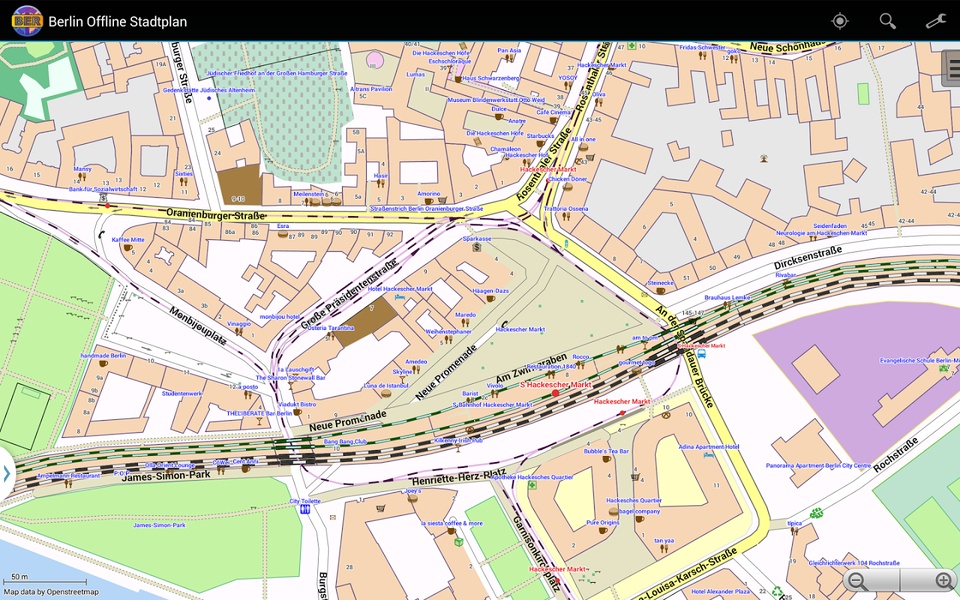Viewport: 960px width, 600px height.
Task: Select the Weihenstephaner restaurant cutlery icon
Action: click(449, 339)
